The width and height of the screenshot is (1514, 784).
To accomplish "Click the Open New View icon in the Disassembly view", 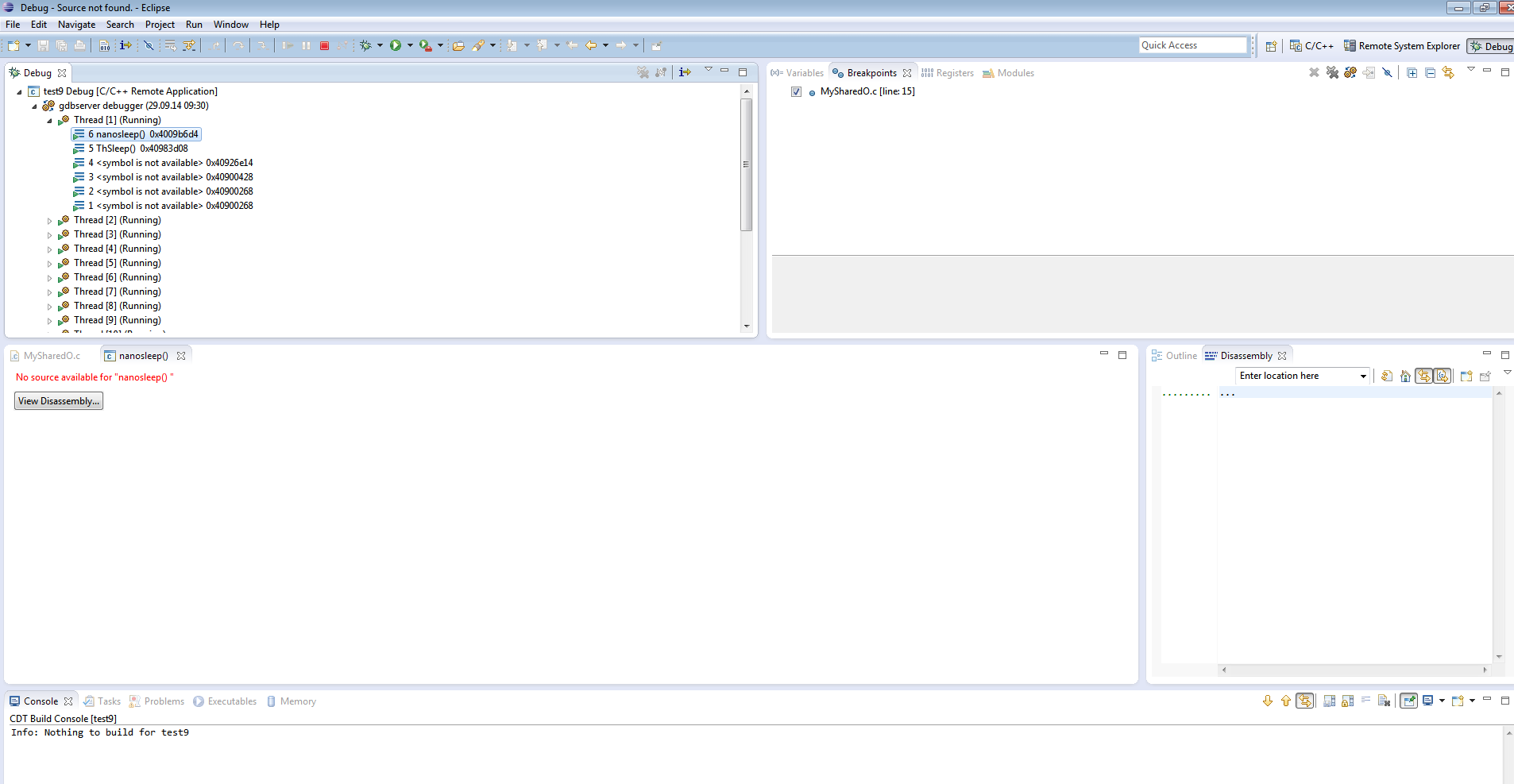I will 1466,376.
